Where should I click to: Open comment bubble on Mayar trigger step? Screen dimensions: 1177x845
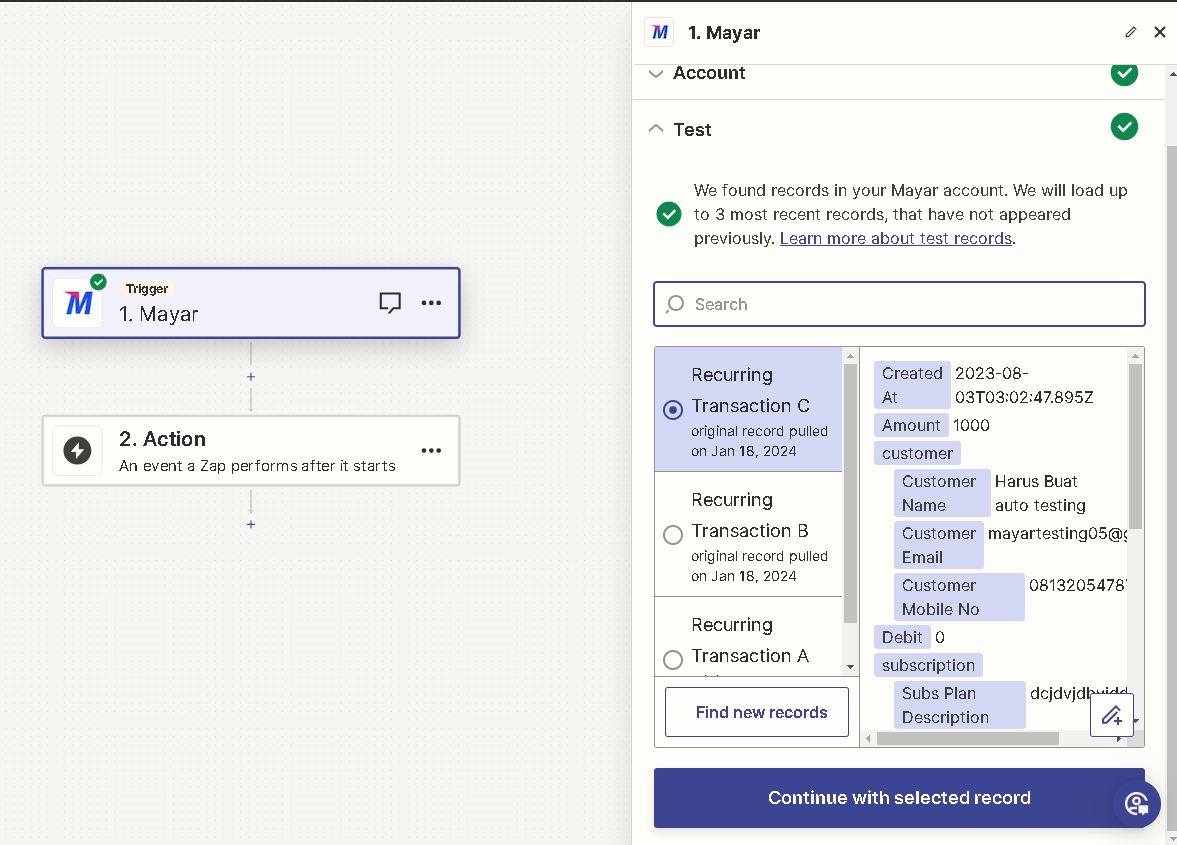click(390, 302)
